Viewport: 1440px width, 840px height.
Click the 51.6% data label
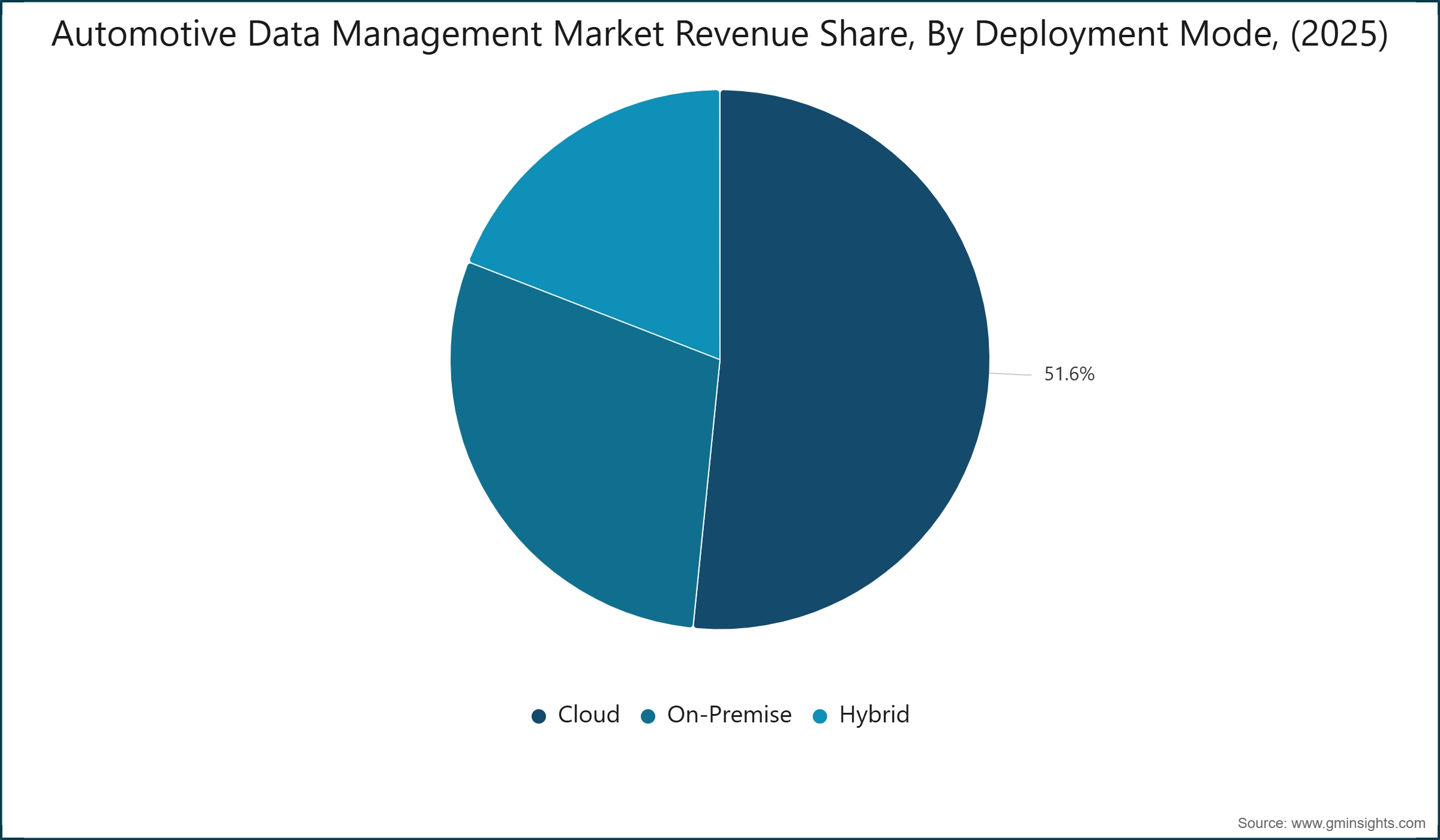click(1069, 374)
